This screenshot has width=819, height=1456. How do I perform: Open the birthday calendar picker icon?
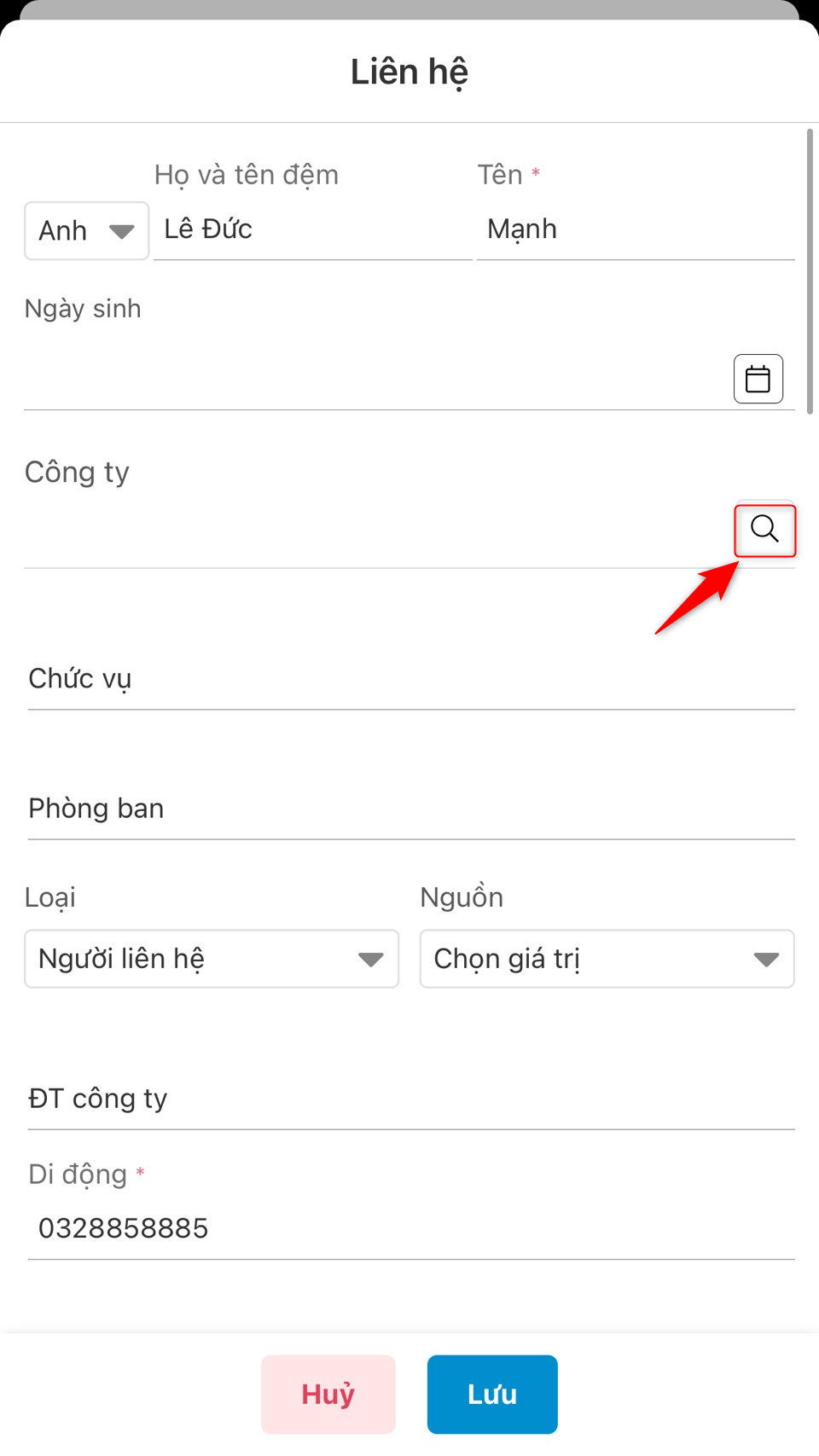click(x=758, y=379)
